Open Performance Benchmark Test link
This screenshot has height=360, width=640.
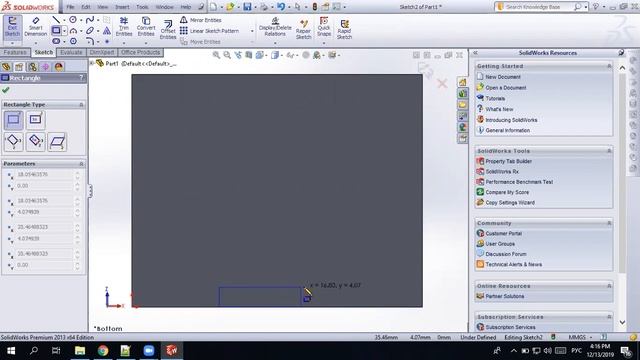(519, 182)
